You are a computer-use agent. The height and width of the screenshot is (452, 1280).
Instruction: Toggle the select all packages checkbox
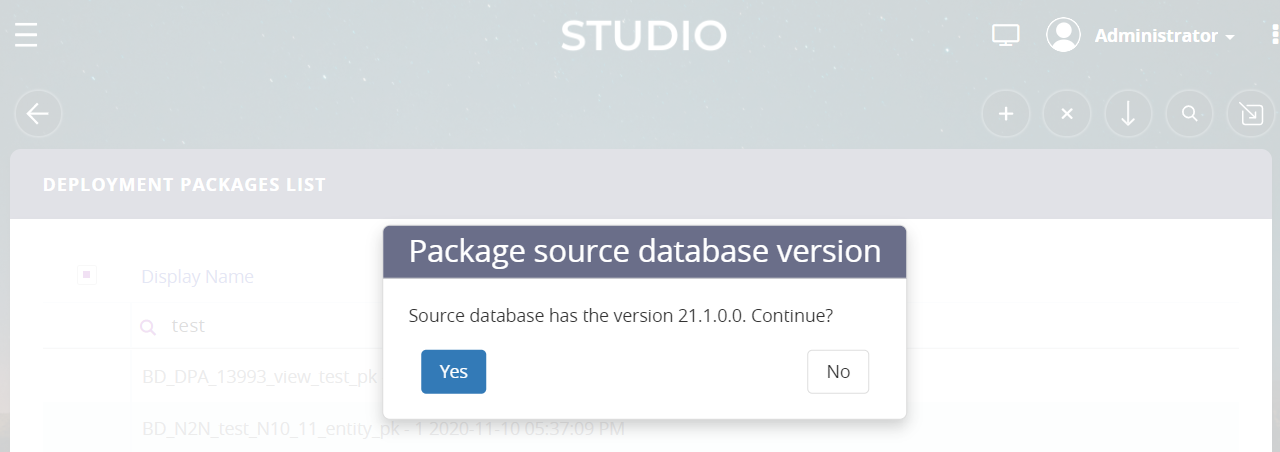click(x=87, y=275)
